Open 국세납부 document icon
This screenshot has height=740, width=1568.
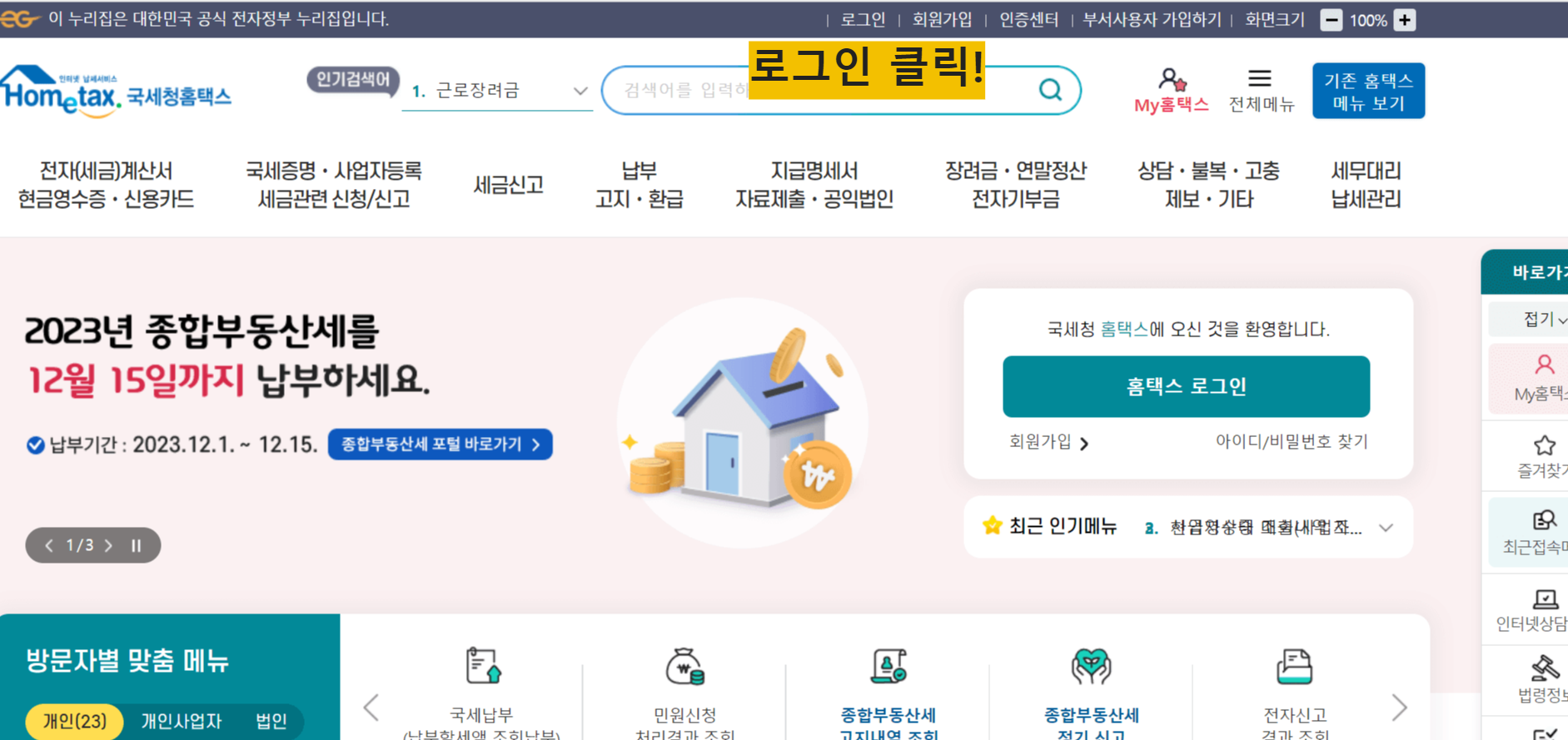(x=483, y=666)
